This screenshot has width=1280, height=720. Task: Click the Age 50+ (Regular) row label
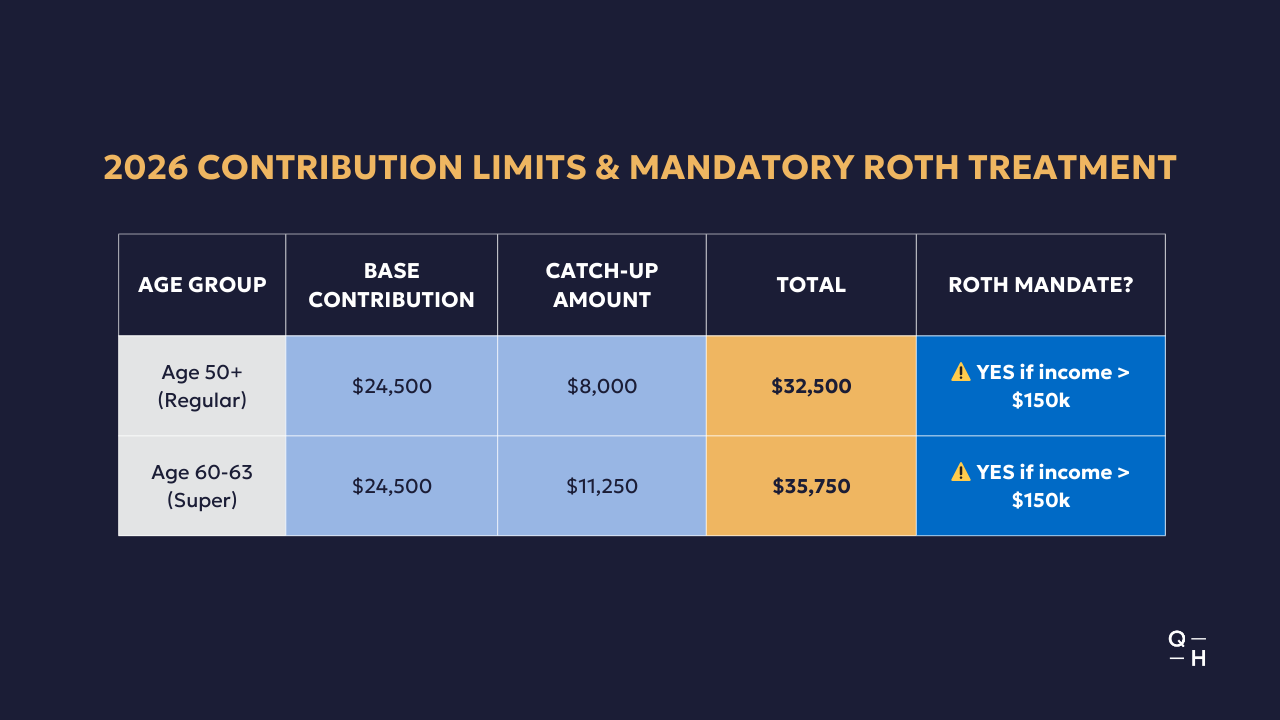(x=202, y=386)
